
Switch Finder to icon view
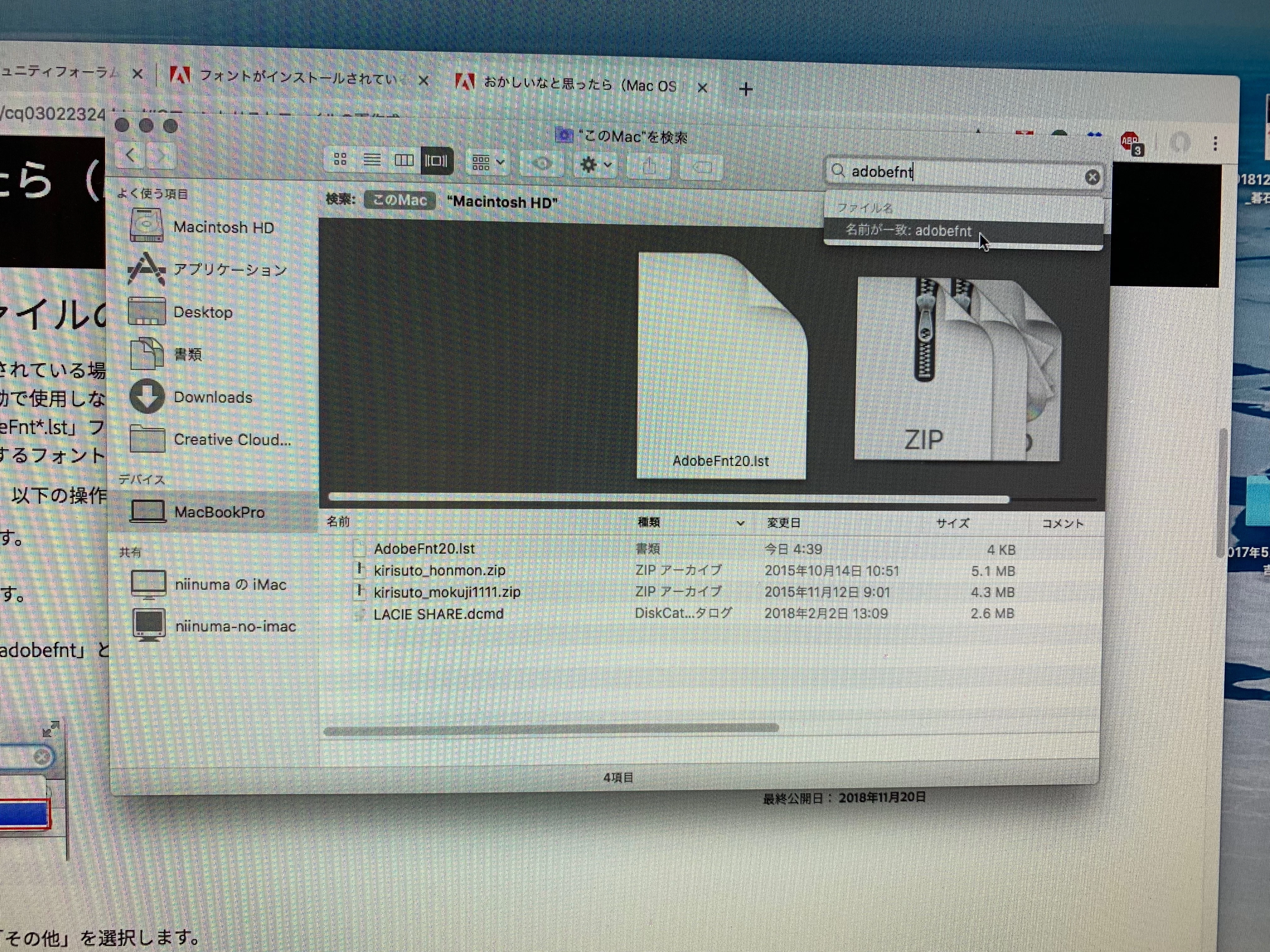click(x=340, y=159)
